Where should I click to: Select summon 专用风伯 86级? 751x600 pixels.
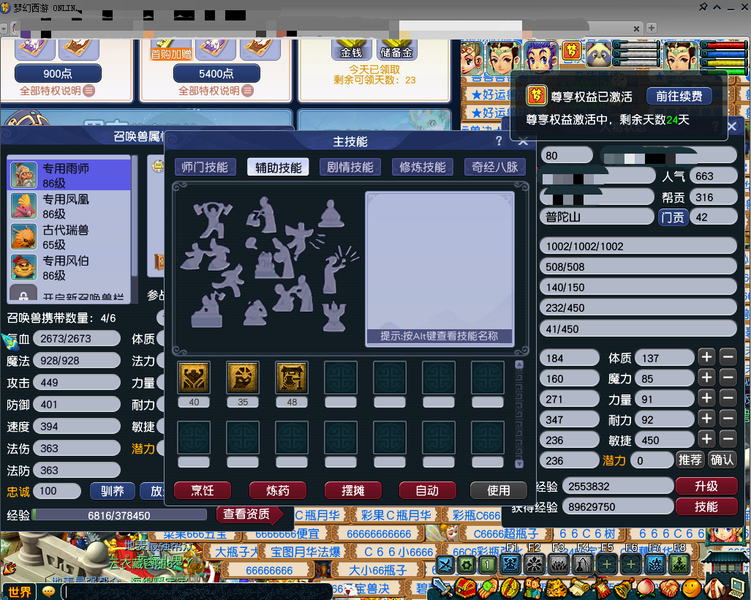(x=70, y=268)
